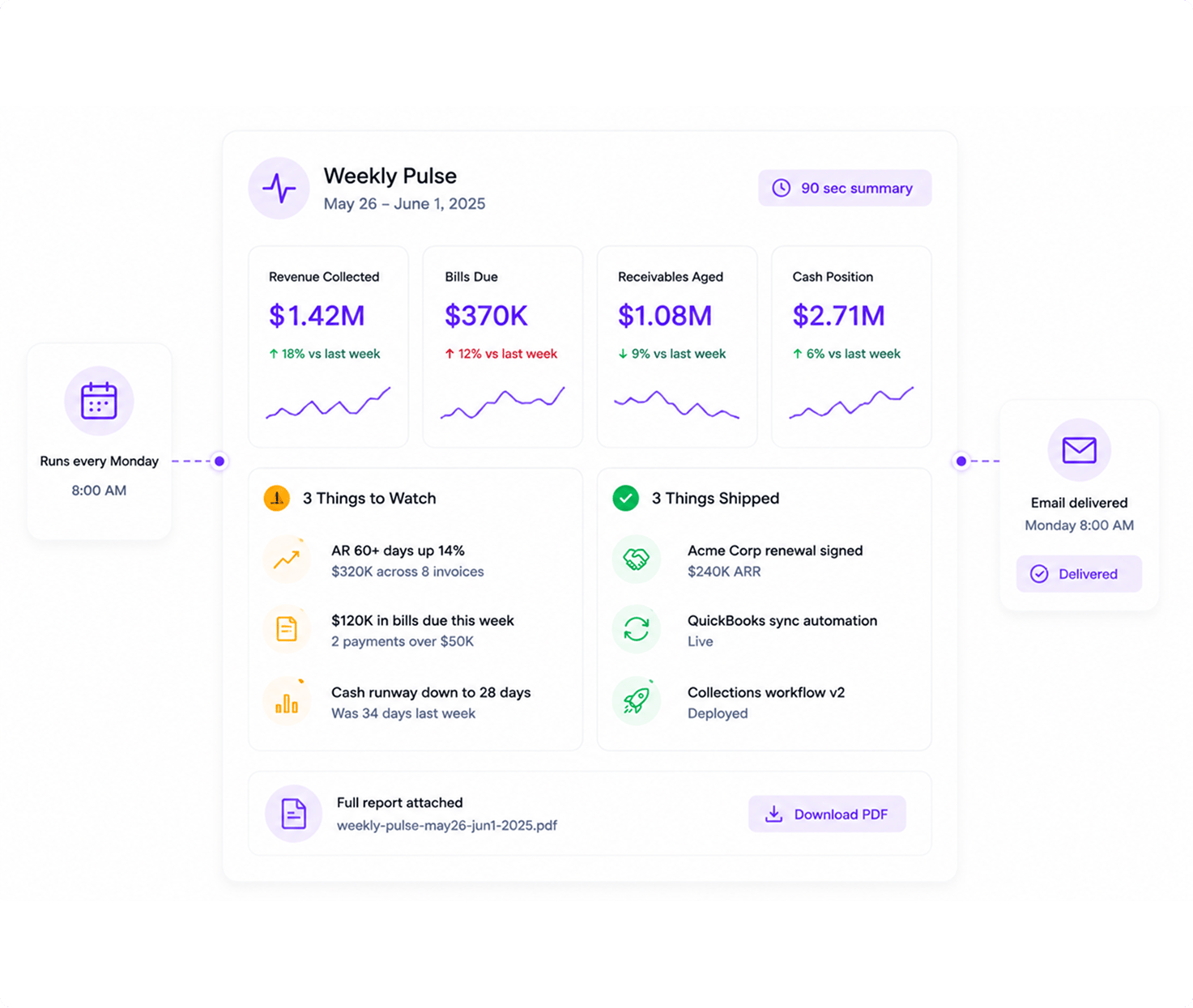Image resolution: width=1193 pixels, height=1008 pixels.
Task: Click the calendar icon above Runs every Monday
Action: click(x=99, y=401)
